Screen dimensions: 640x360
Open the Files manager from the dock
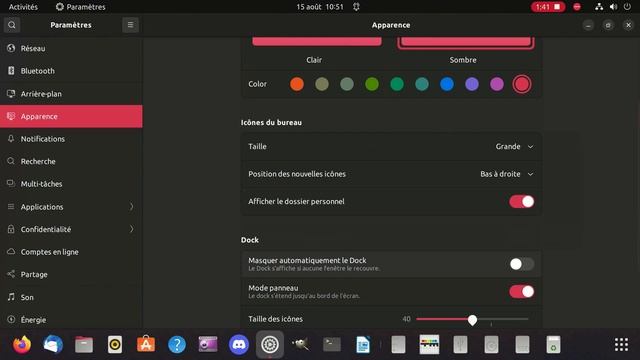[84, 344]
